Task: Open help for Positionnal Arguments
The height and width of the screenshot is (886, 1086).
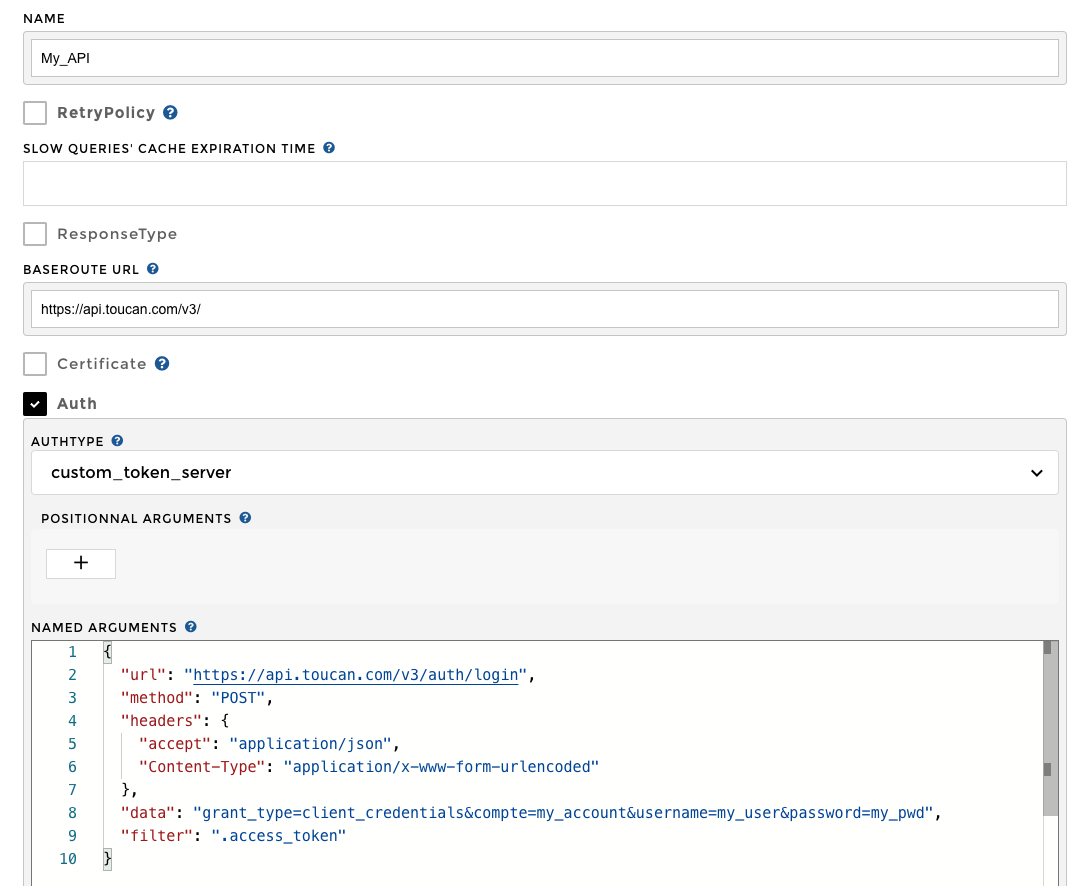Action: tap(245, 518)
